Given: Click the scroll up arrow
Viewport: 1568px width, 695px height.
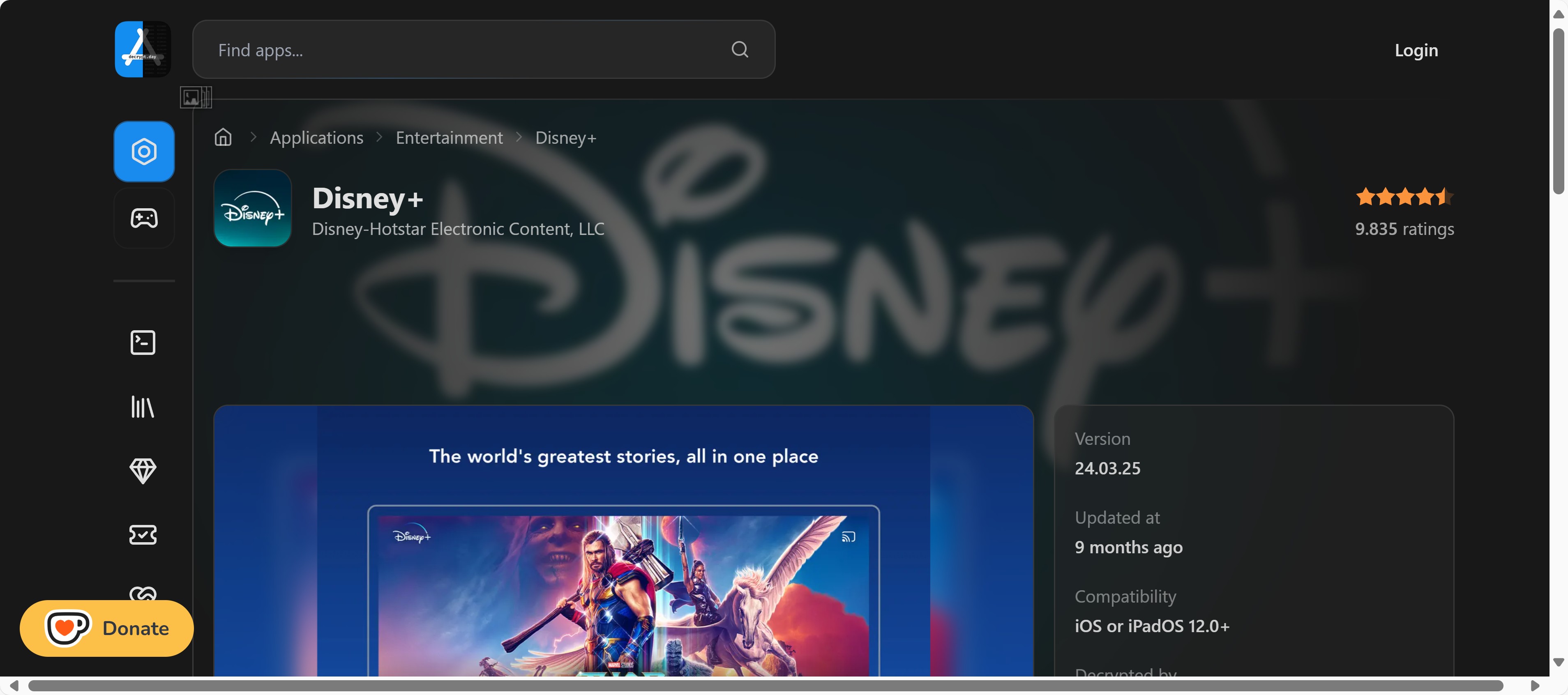Looking at the screenshot, I should tap(1558, 14).
